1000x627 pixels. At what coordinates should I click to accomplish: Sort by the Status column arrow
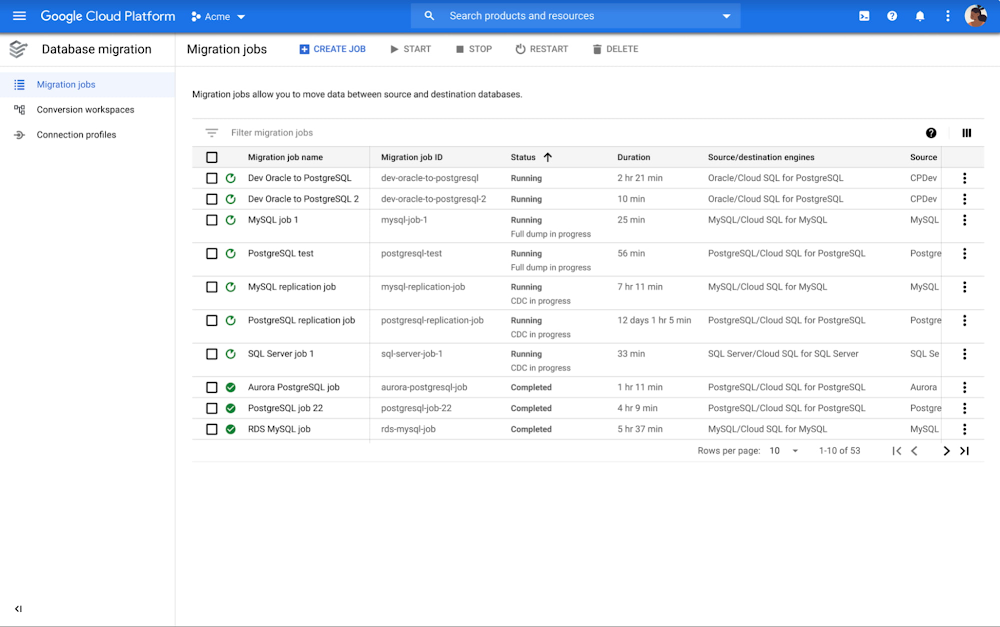coord(547,157)
